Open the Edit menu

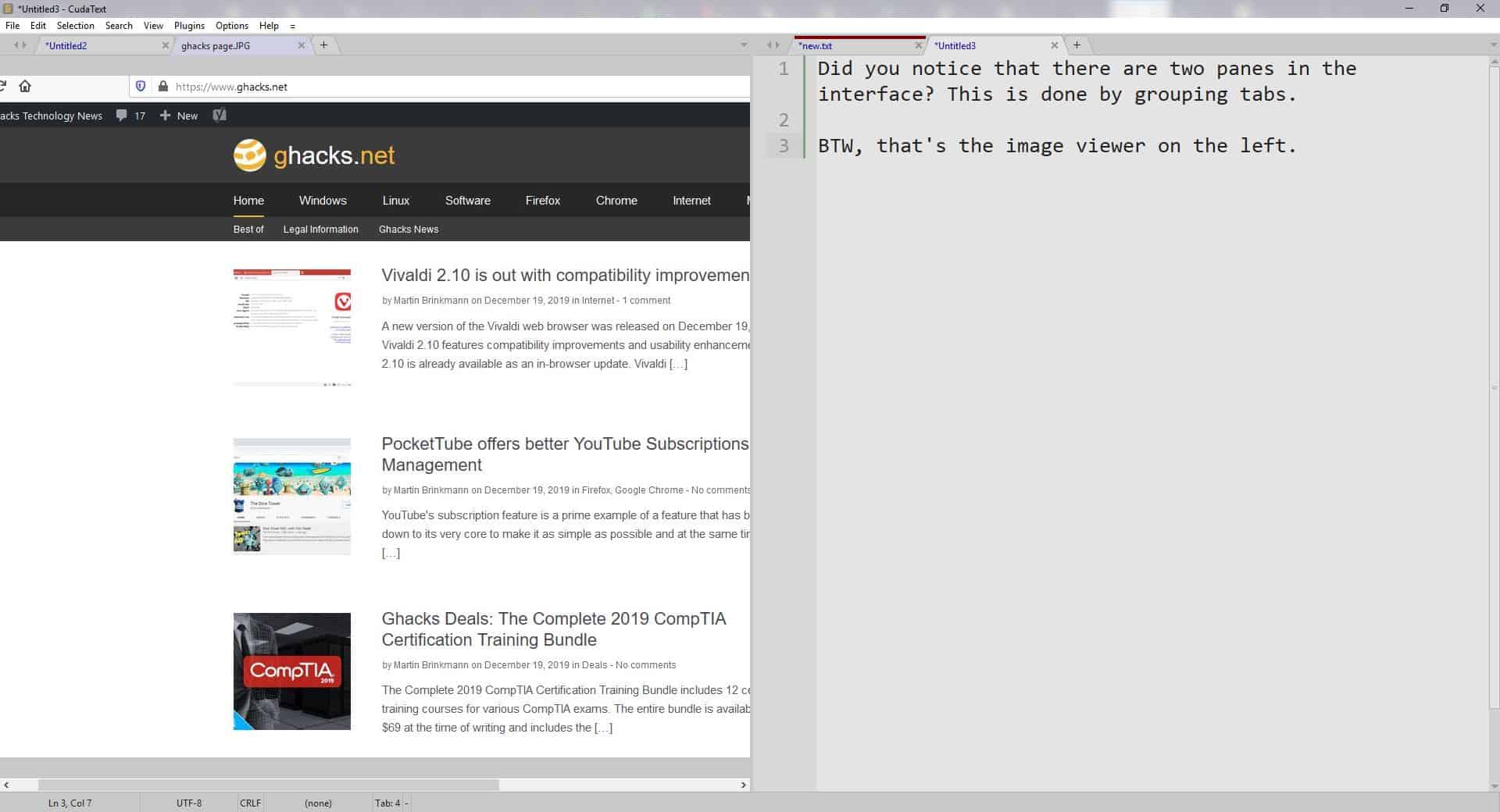pyautogui.click(x=38, y=26)
